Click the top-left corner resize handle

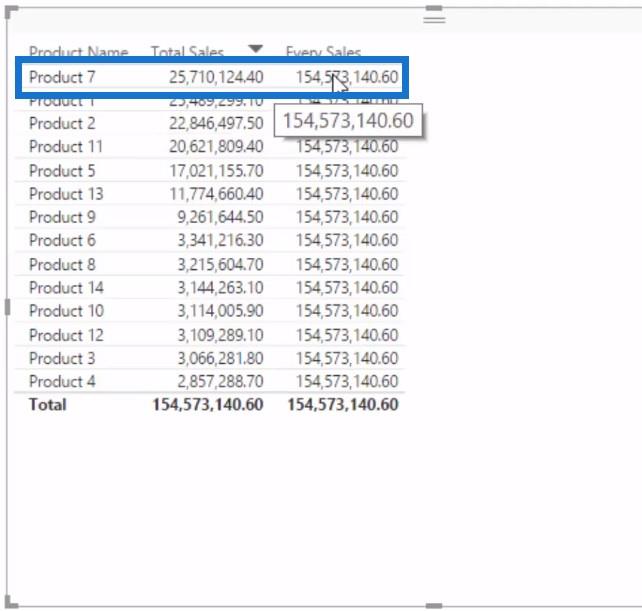pyautogui.click(x=11, y=12)
